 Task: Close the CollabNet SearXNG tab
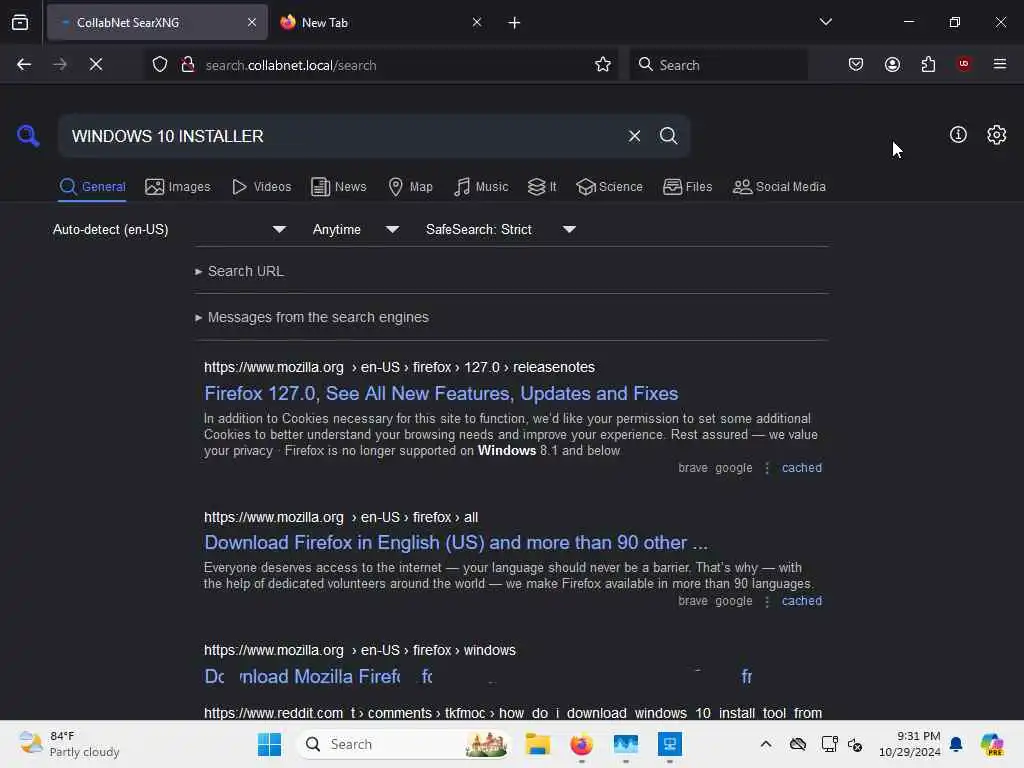coord(252,23)
